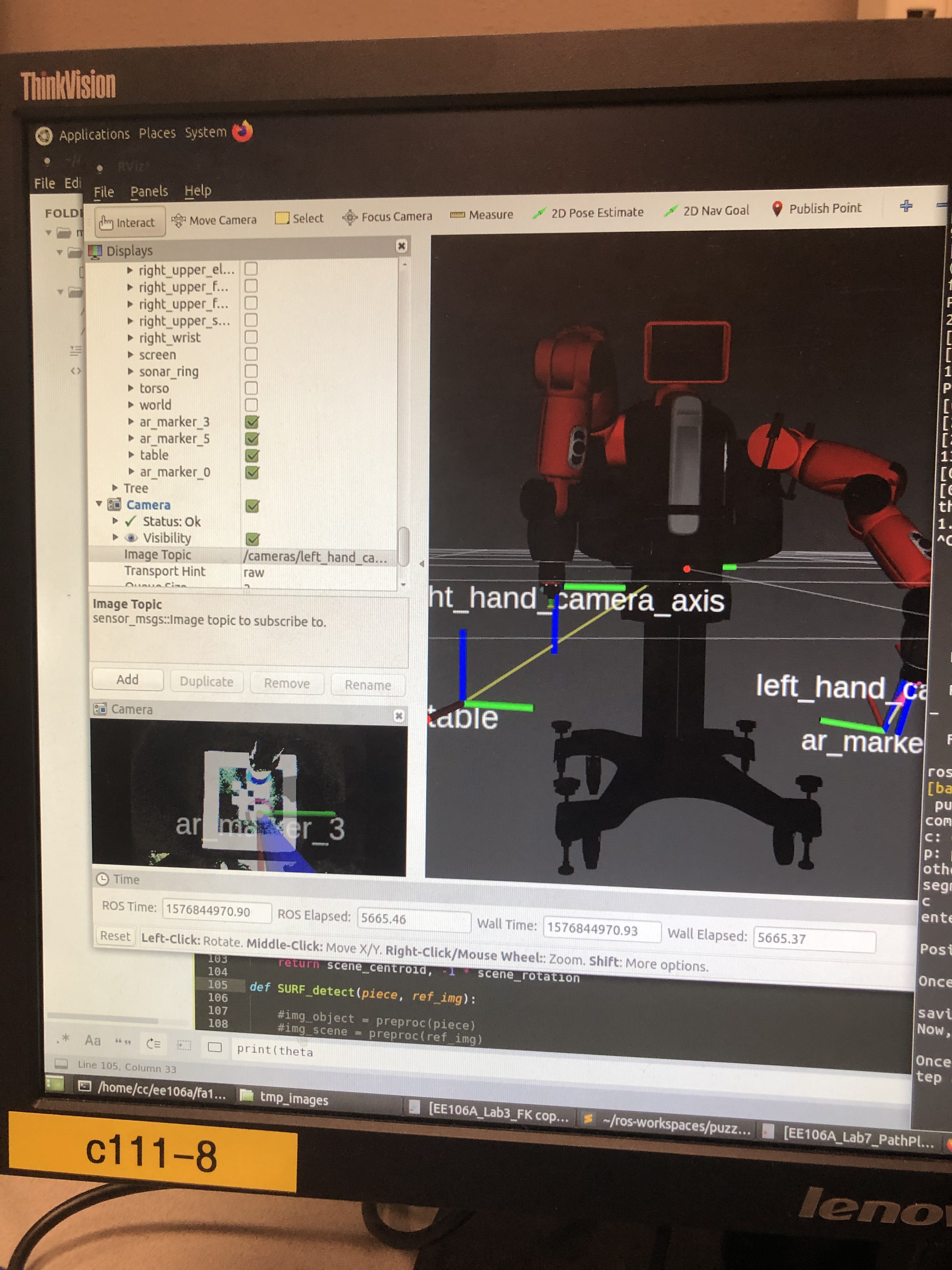Toggle right_upper_el... checkbox
The width and height of the screenshot is (952, 1270).
[251, 269]
